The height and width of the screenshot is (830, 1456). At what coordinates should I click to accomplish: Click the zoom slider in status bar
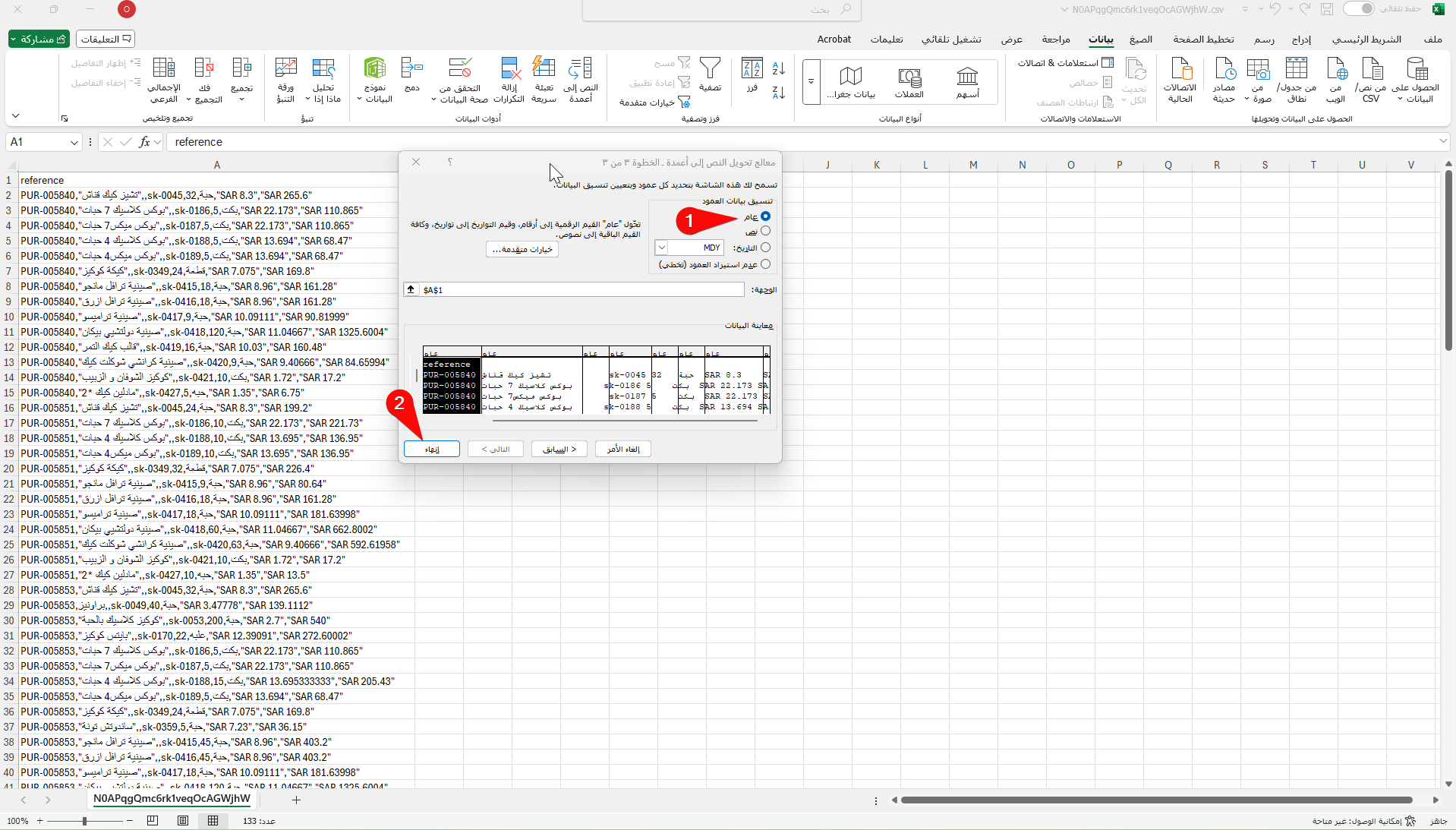(x=85, y=821)
